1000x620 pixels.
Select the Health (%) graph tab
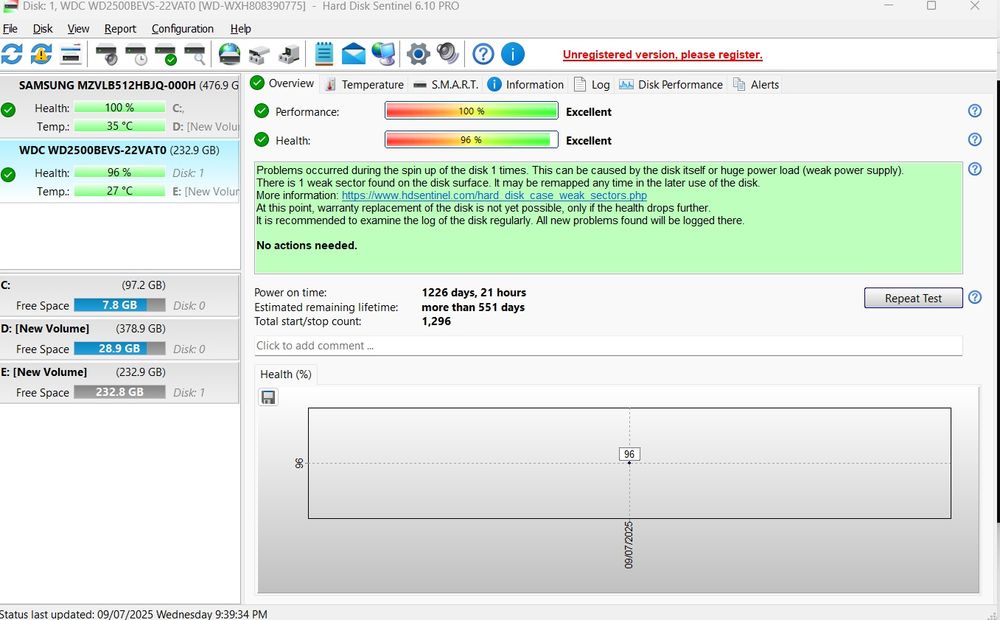coord(286,374)
